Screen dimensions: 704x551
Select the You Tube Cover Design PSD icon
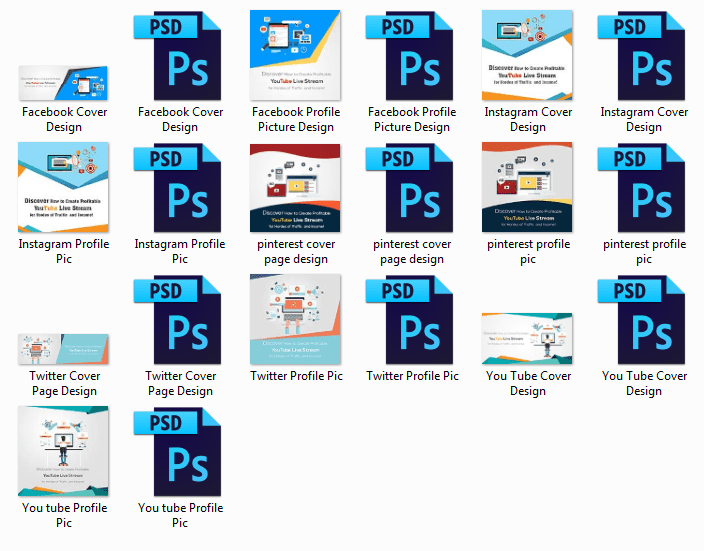pos(644,320)
